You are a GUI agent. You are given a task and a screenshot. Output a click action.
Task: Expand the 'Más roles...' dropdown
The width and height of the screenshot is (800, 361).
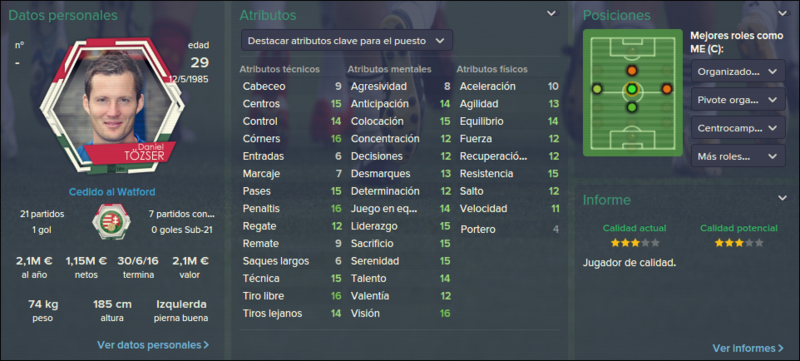[738, 156]
